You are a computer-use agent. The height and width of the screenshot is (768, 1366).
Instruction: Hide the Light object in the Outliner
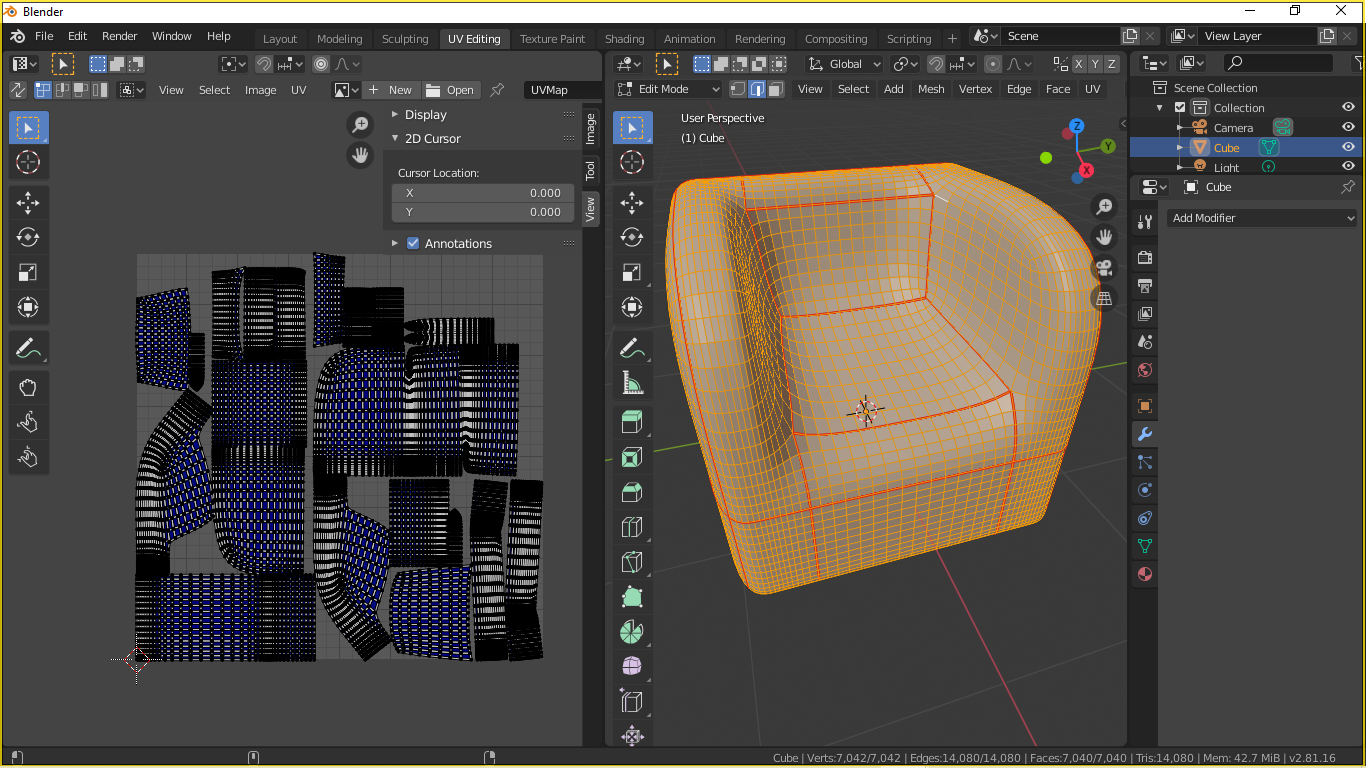click(x=1347, y=167)
